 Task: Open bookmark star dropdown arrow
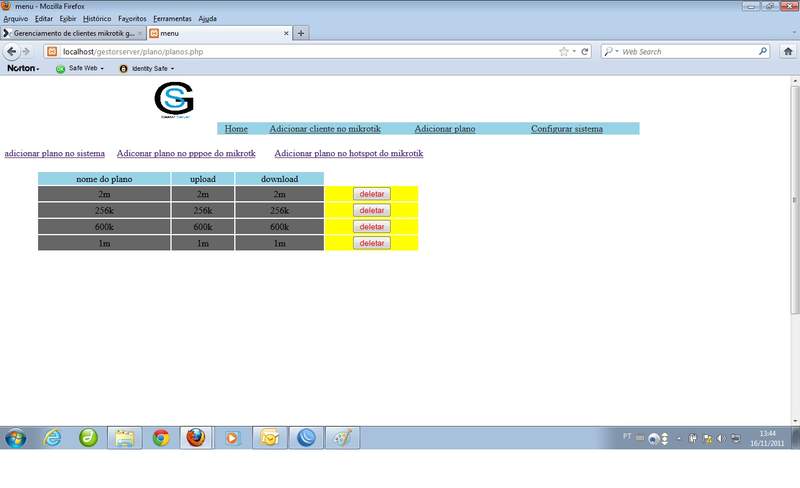(574, 52)
